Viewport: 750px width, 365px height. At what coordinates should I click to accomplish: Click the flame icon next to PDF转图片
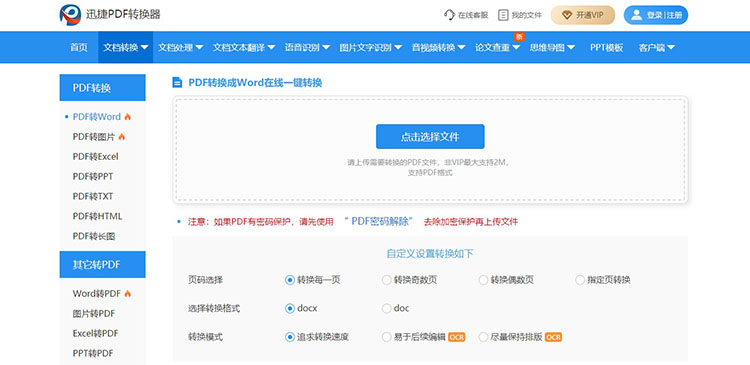[121, 137]
